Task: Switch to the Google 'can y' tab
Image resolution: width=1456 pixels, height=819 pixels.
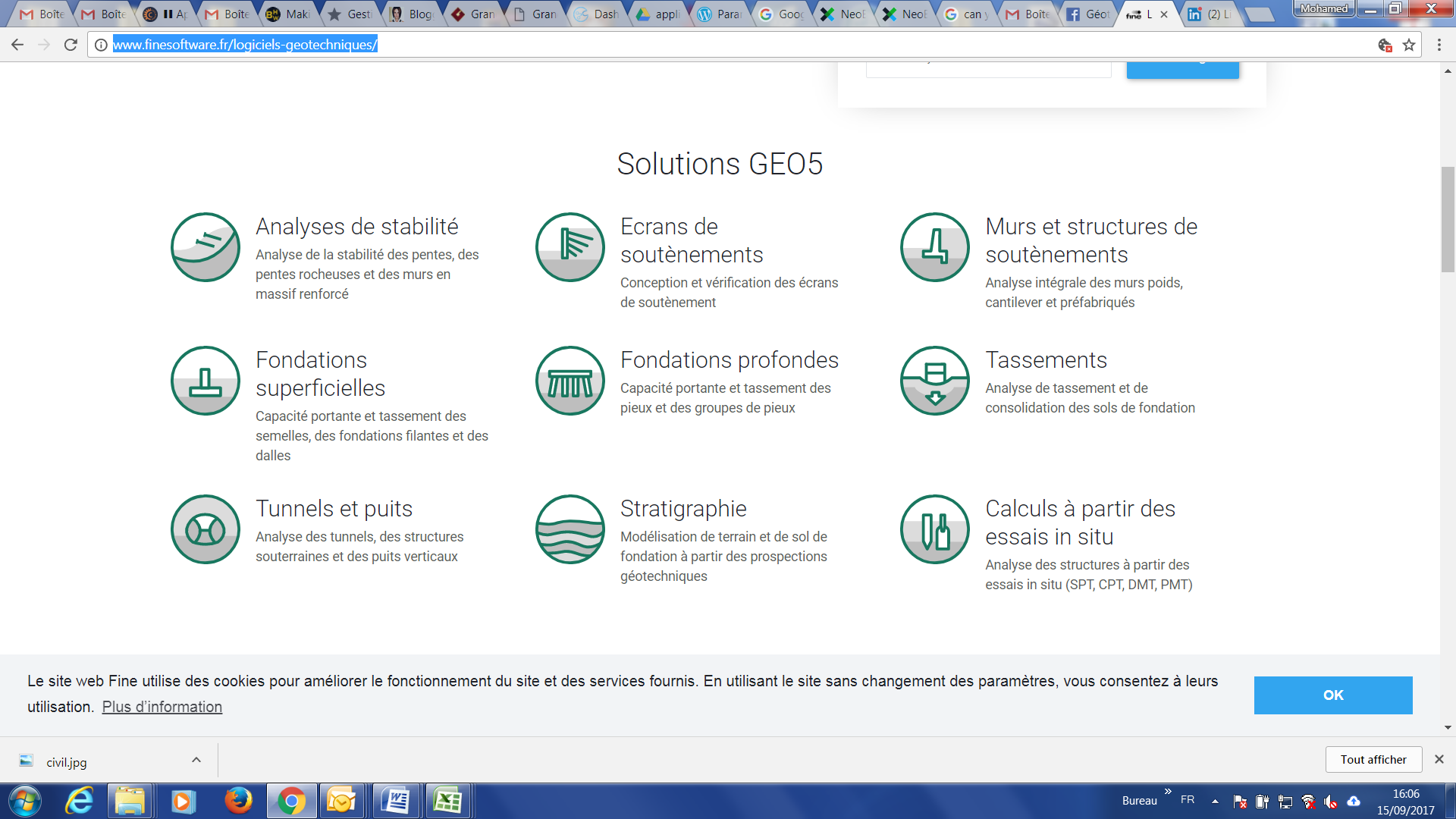Action: [965, 14]
